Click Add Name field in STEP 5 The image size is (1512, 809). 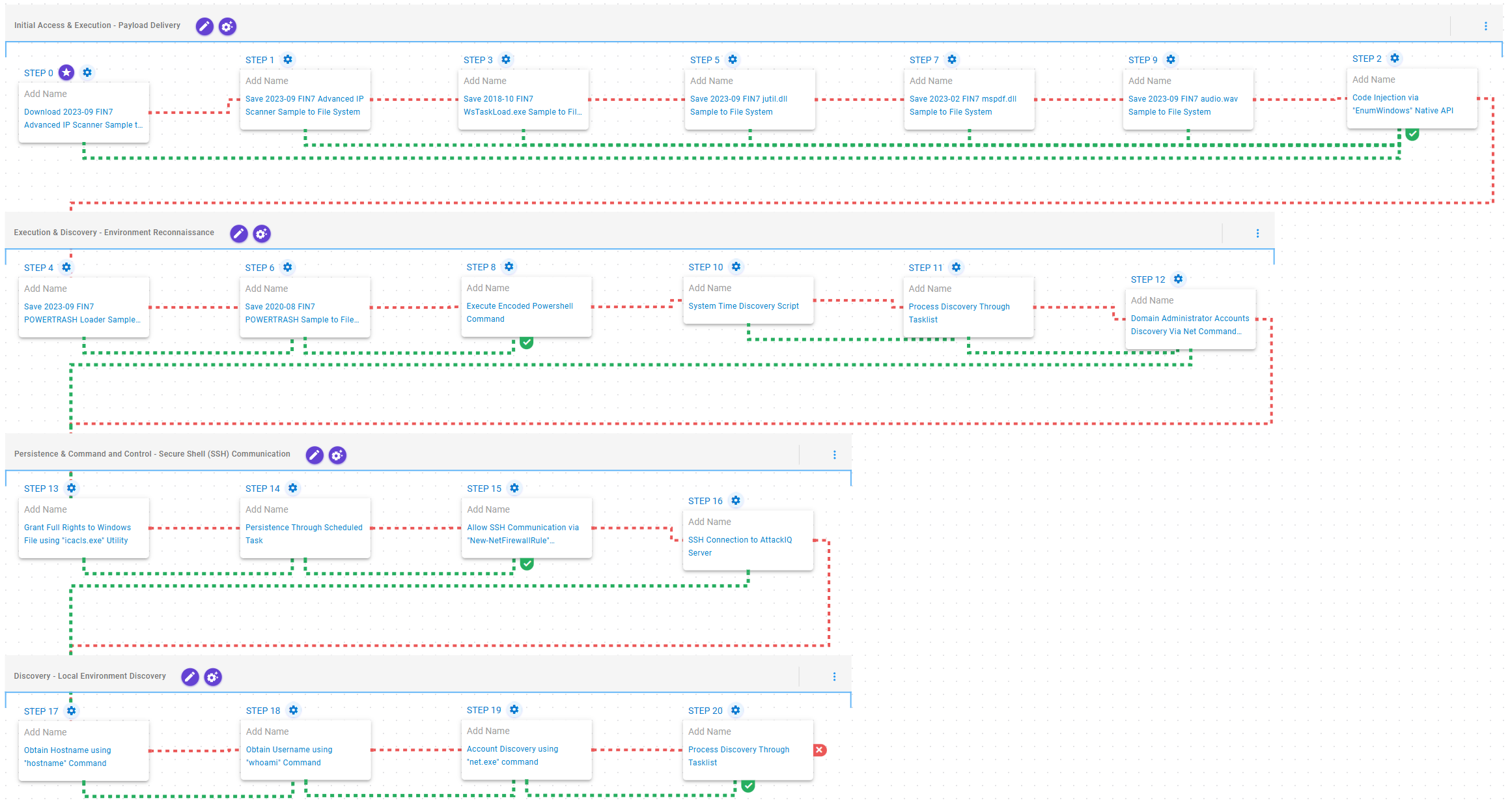click(x=712, y=81)
